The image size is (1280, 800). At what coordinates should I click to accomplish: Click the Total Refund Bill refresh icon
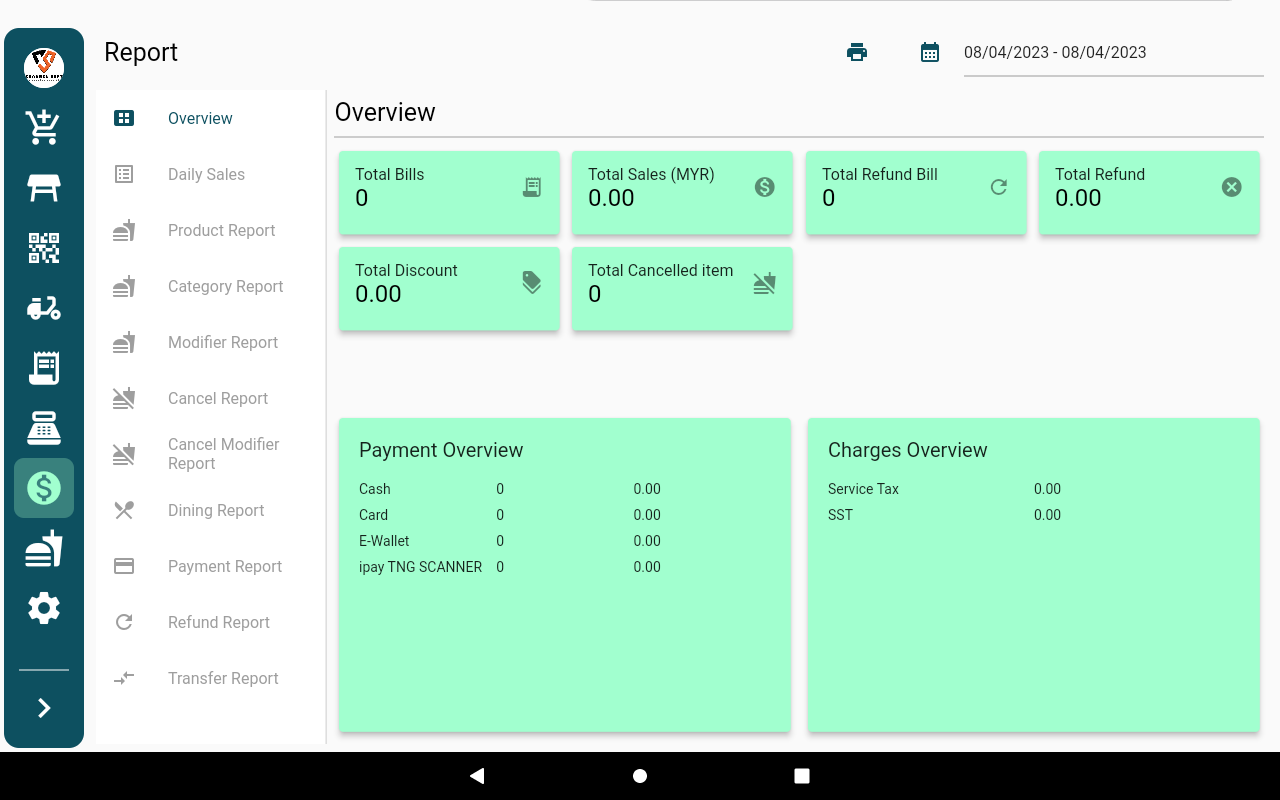tap(999, 187)
